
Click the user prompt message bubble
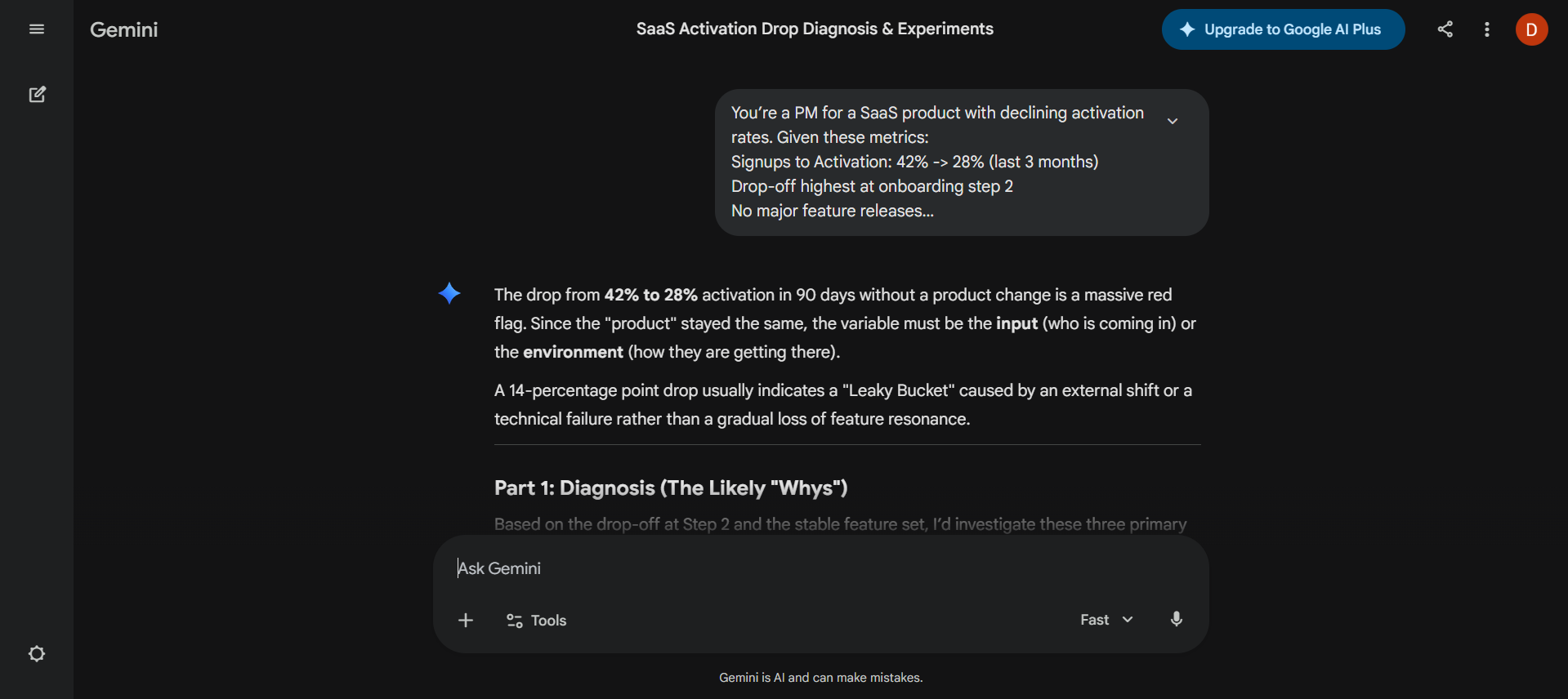(962, 163)
